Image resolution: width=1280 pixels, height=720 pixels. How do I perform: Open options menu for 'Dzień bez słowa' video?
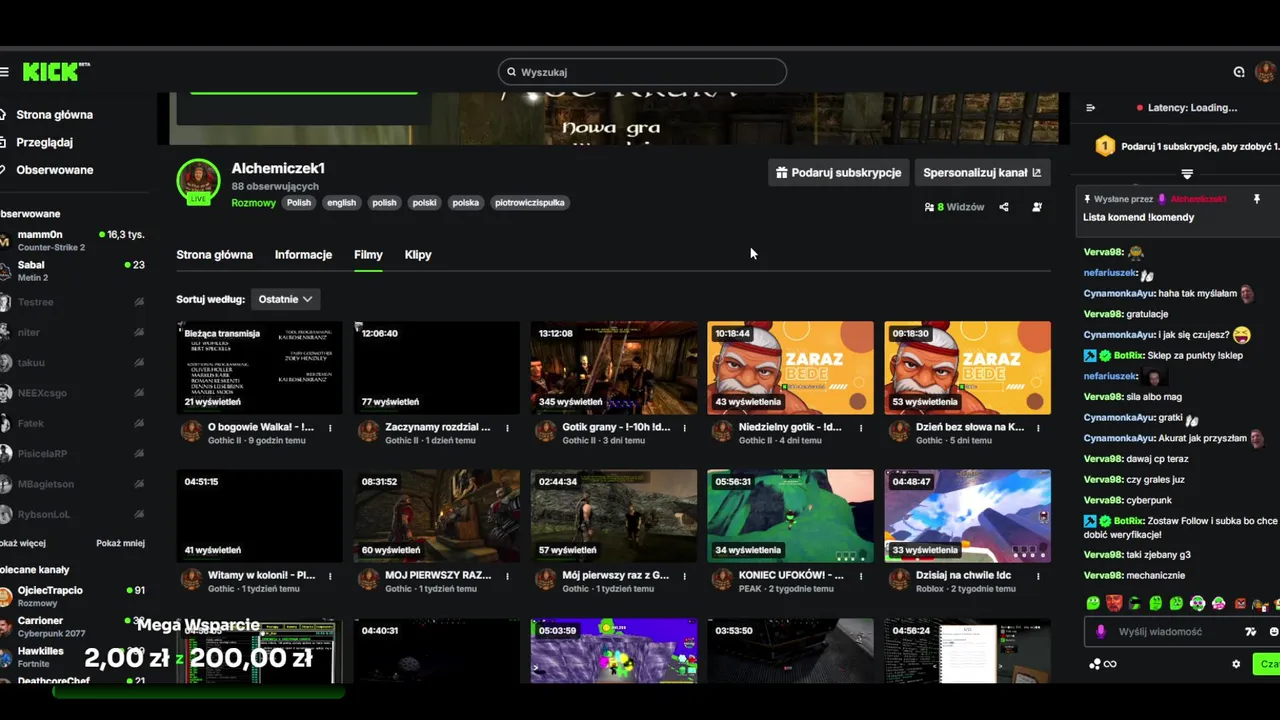click(x=1038, y=428)
